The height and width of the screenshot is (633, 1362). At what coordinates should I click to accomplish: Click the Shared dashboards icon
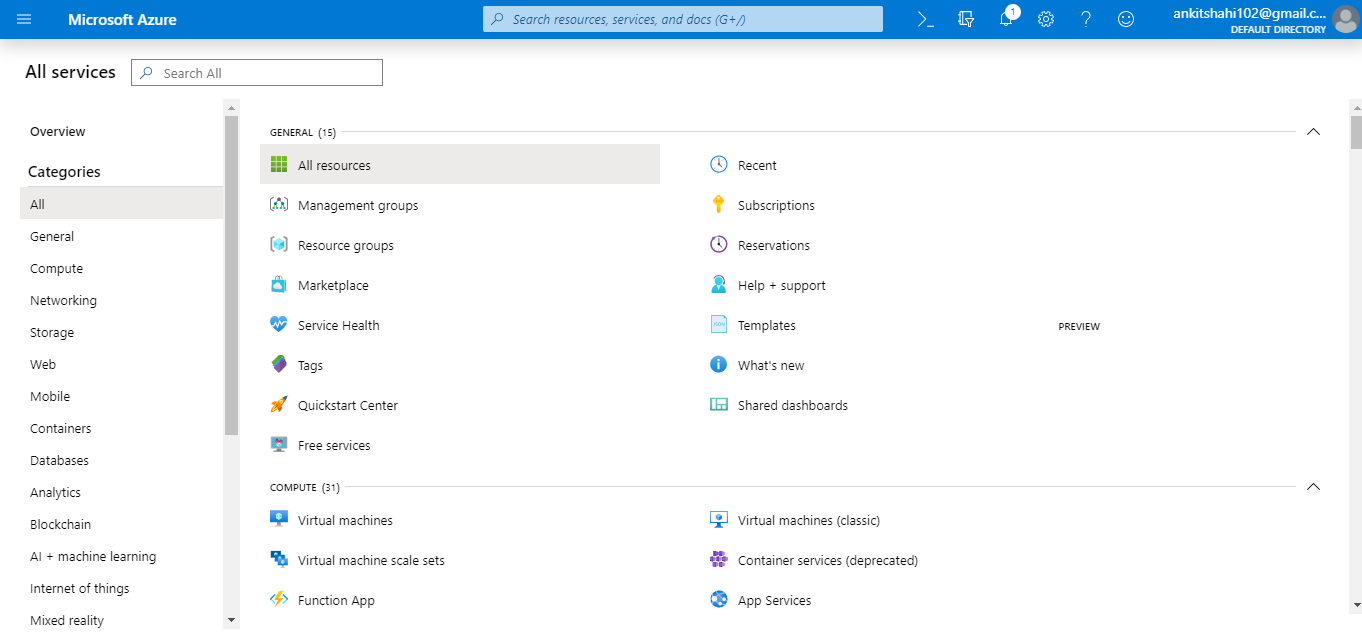(x=719, y=405)
